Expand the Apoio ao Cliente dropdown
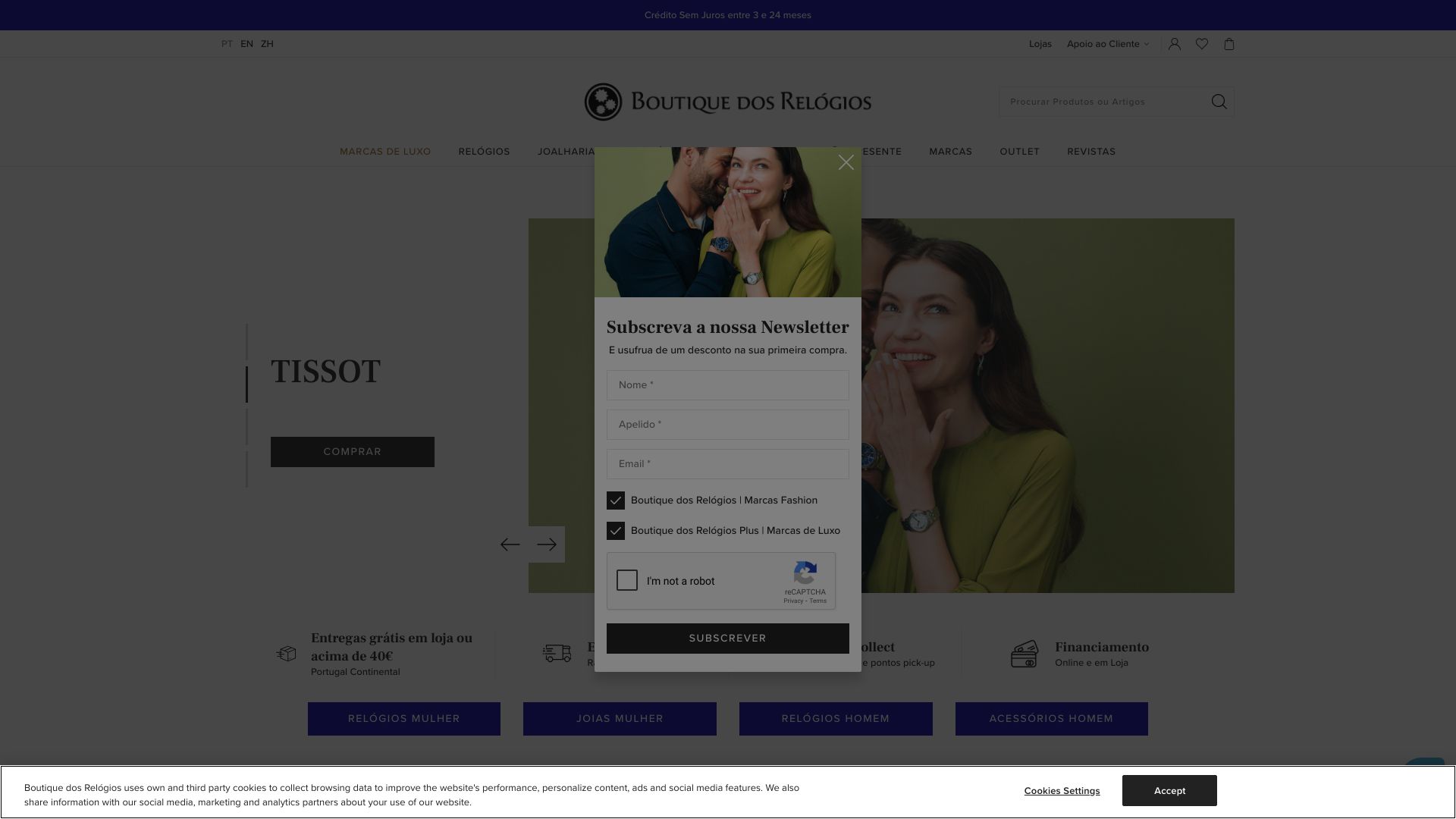This screenshot has height=819, width=1456. 1108,44
